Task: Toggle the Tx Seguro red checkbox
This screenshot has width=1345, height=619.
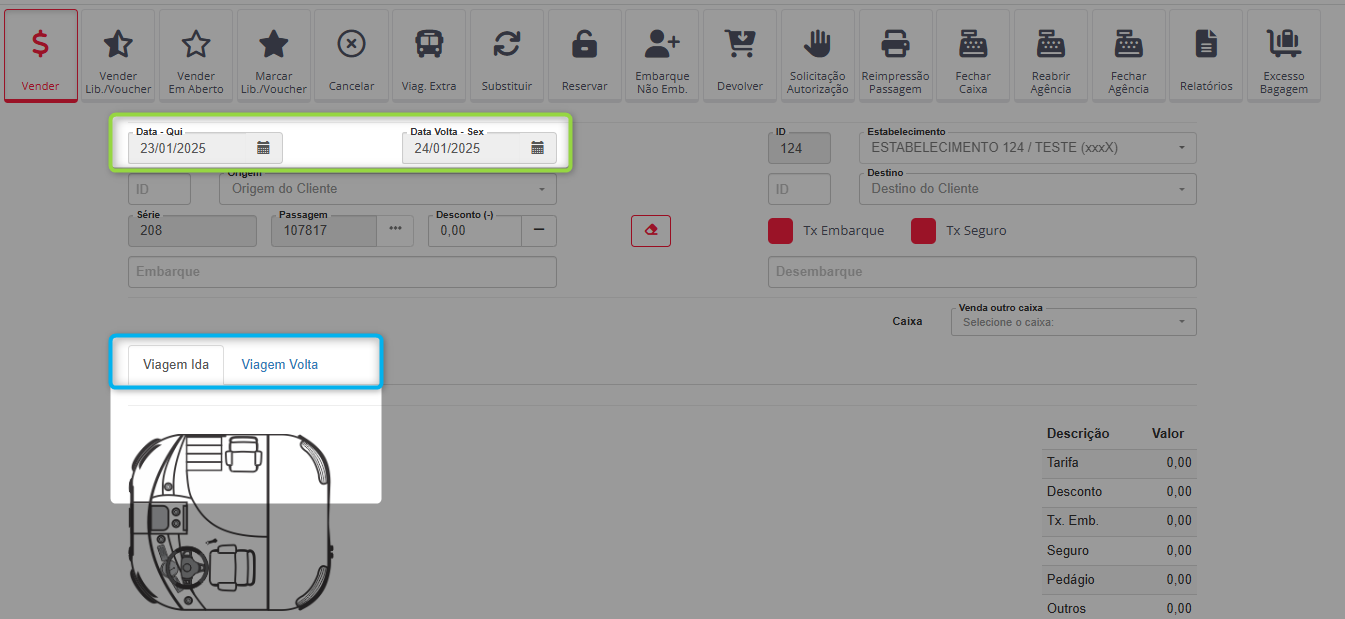Action: coord(923,231)
